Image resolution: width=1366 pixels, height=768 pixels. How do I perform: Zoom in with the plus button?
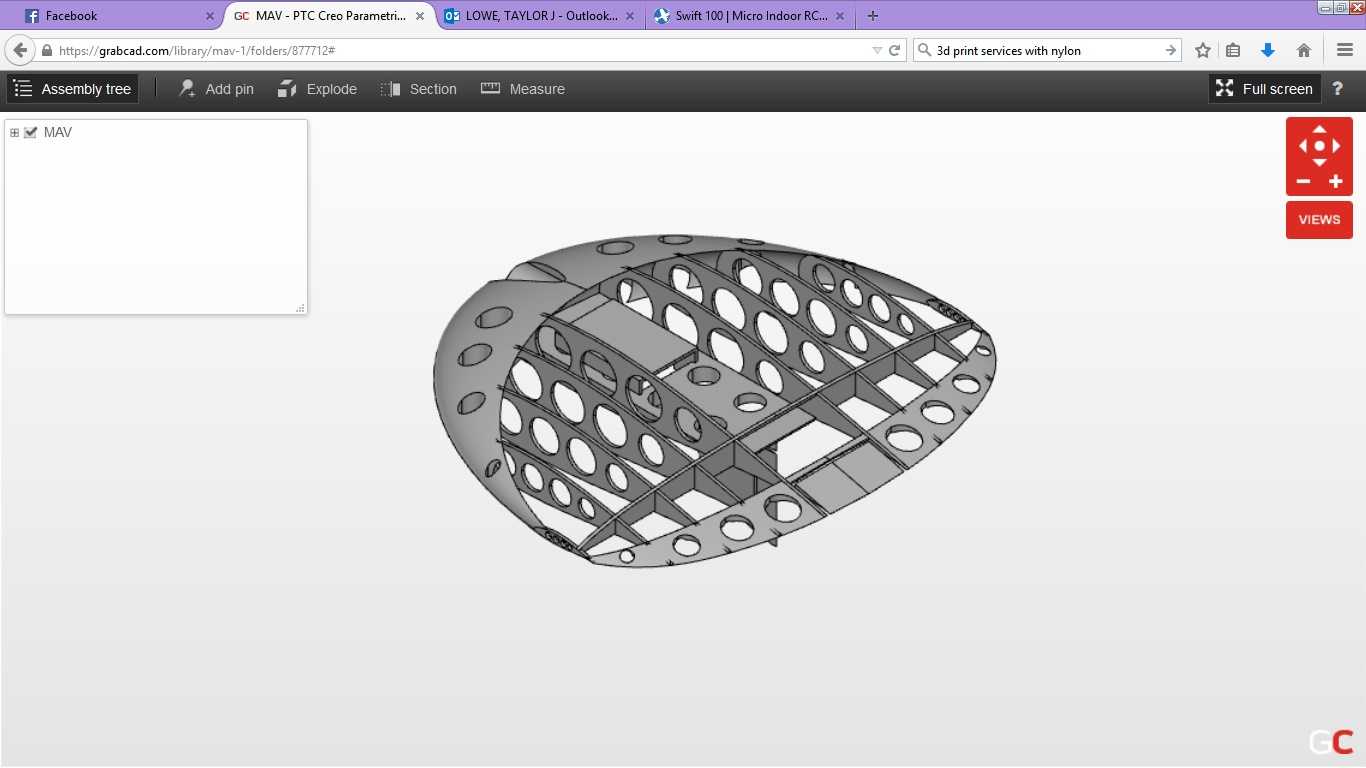[x=1335, y=181]
